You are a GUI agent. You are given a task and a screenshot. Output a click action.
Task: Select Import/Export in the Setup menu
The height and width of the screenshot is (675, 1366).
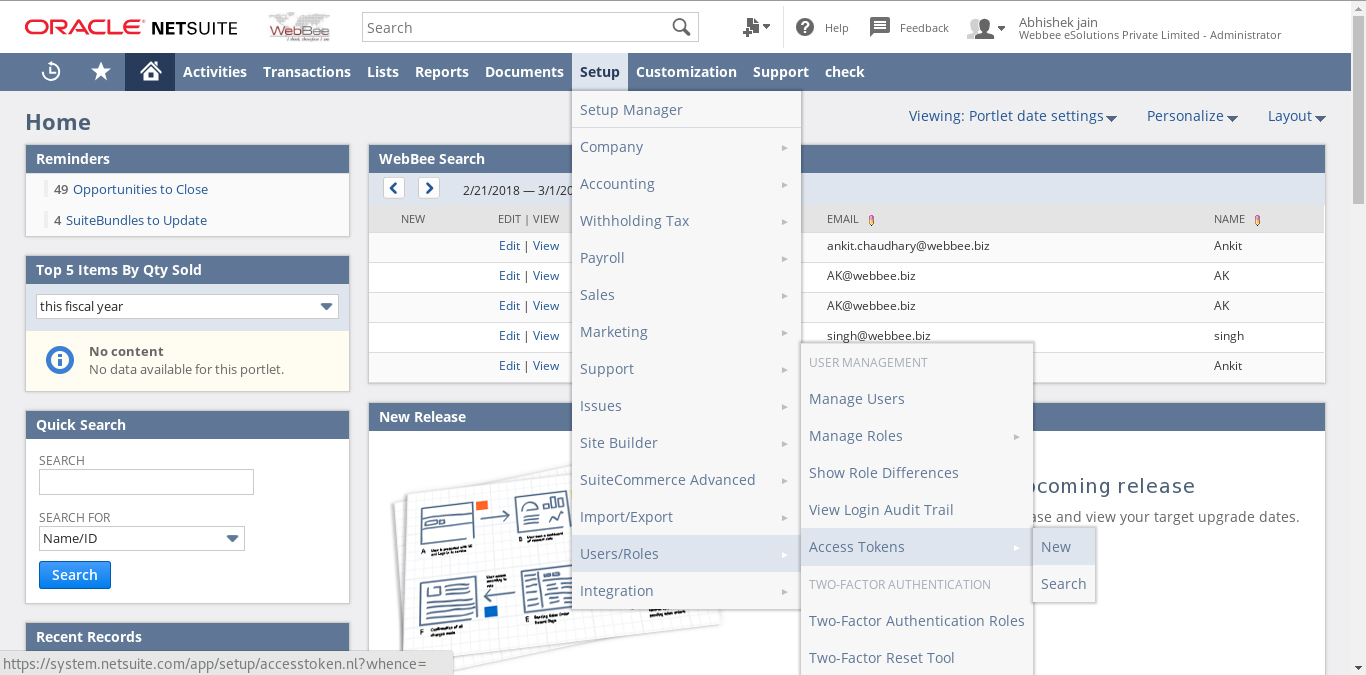pyautogui.click(x=686, y=517)
